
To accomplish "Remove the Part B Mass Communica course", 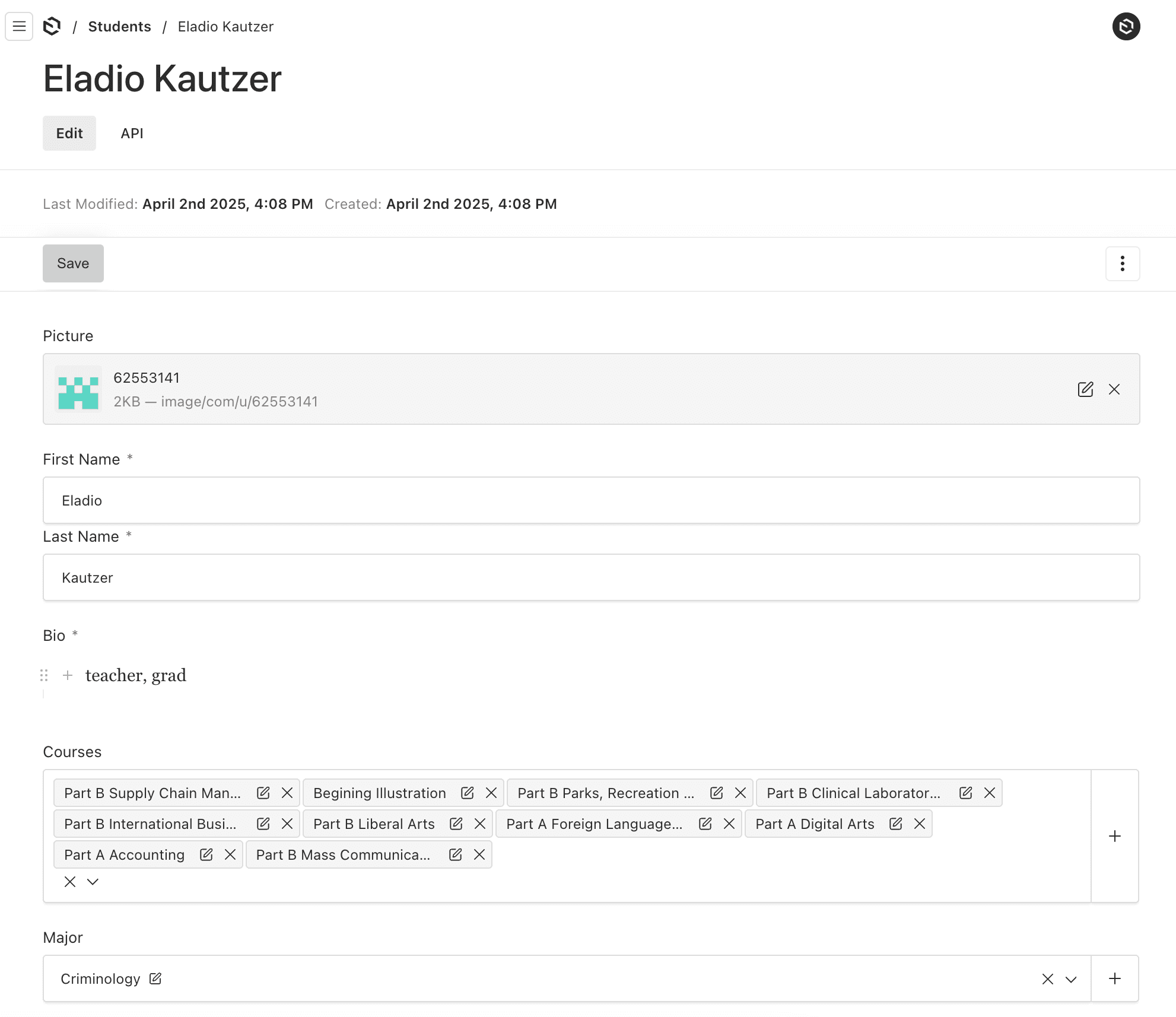I will [x=479, y=854].
